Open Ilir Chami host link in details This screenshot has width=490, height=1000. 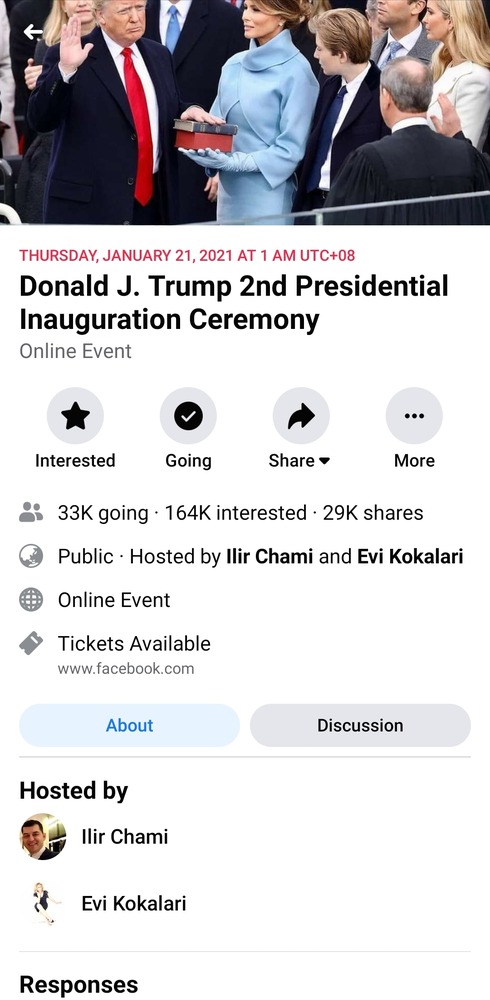[270, 557]
